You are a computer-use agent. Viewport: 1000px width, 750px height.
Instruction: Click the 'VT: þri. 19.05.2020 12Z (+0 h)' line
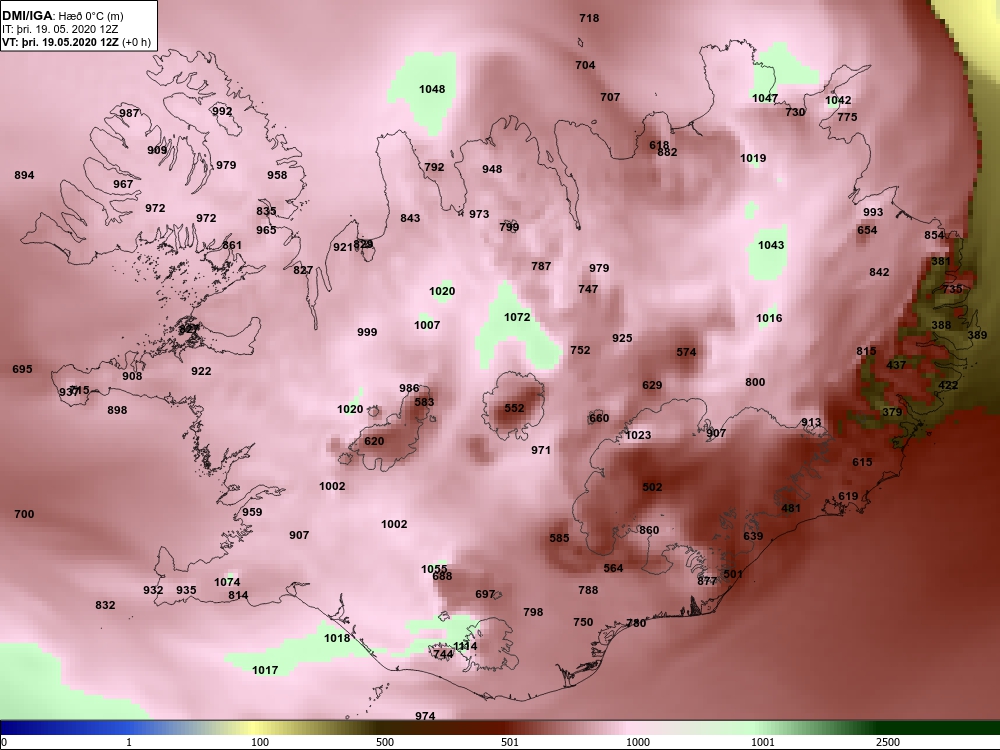click(77, 42)
